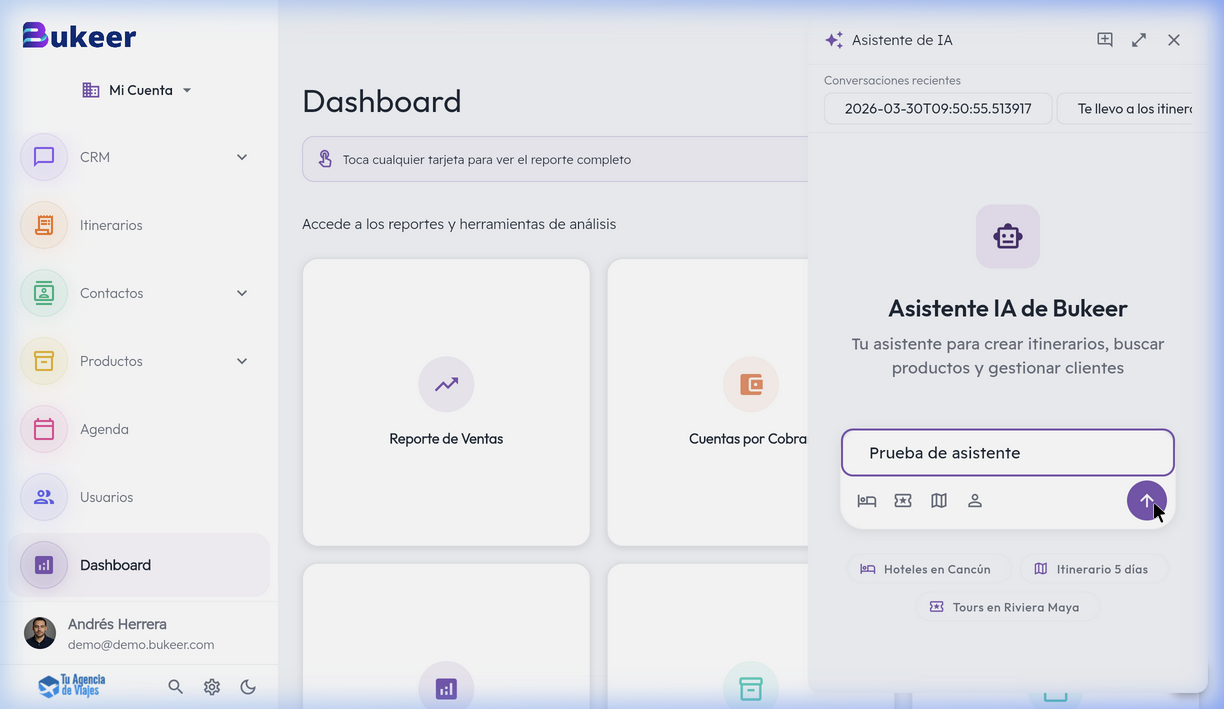Open the search icon in the bottom bar
This screenshot has height=709, width=1224.
(175, 687)
